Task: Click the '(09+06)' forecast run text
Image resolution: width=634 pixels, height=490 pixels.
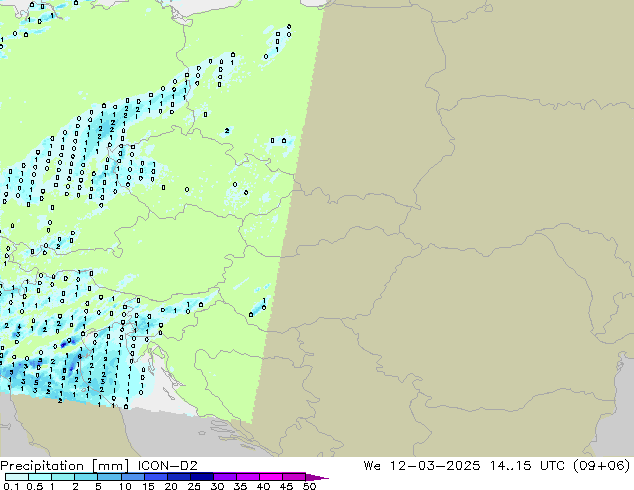Action: click(602, 466)
